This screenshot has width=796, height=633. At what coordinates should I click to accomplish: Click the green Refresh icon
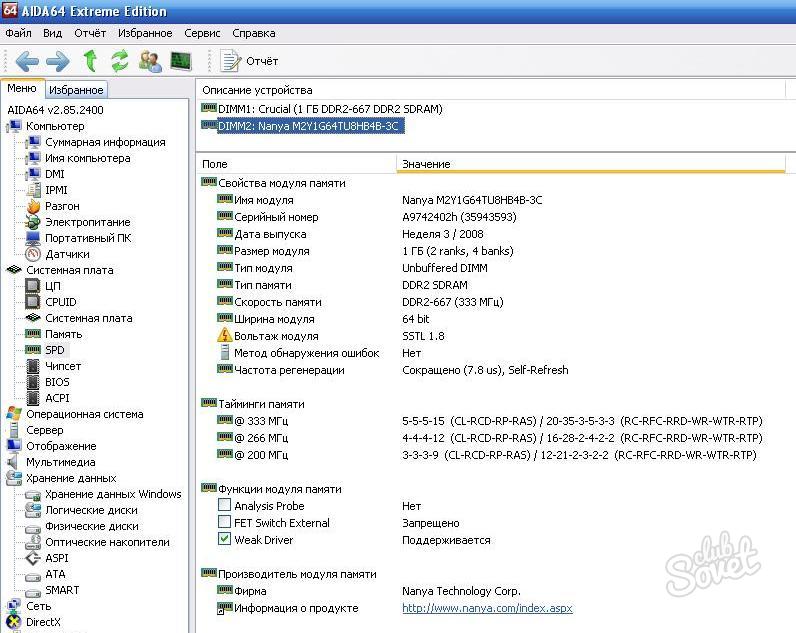120,61
